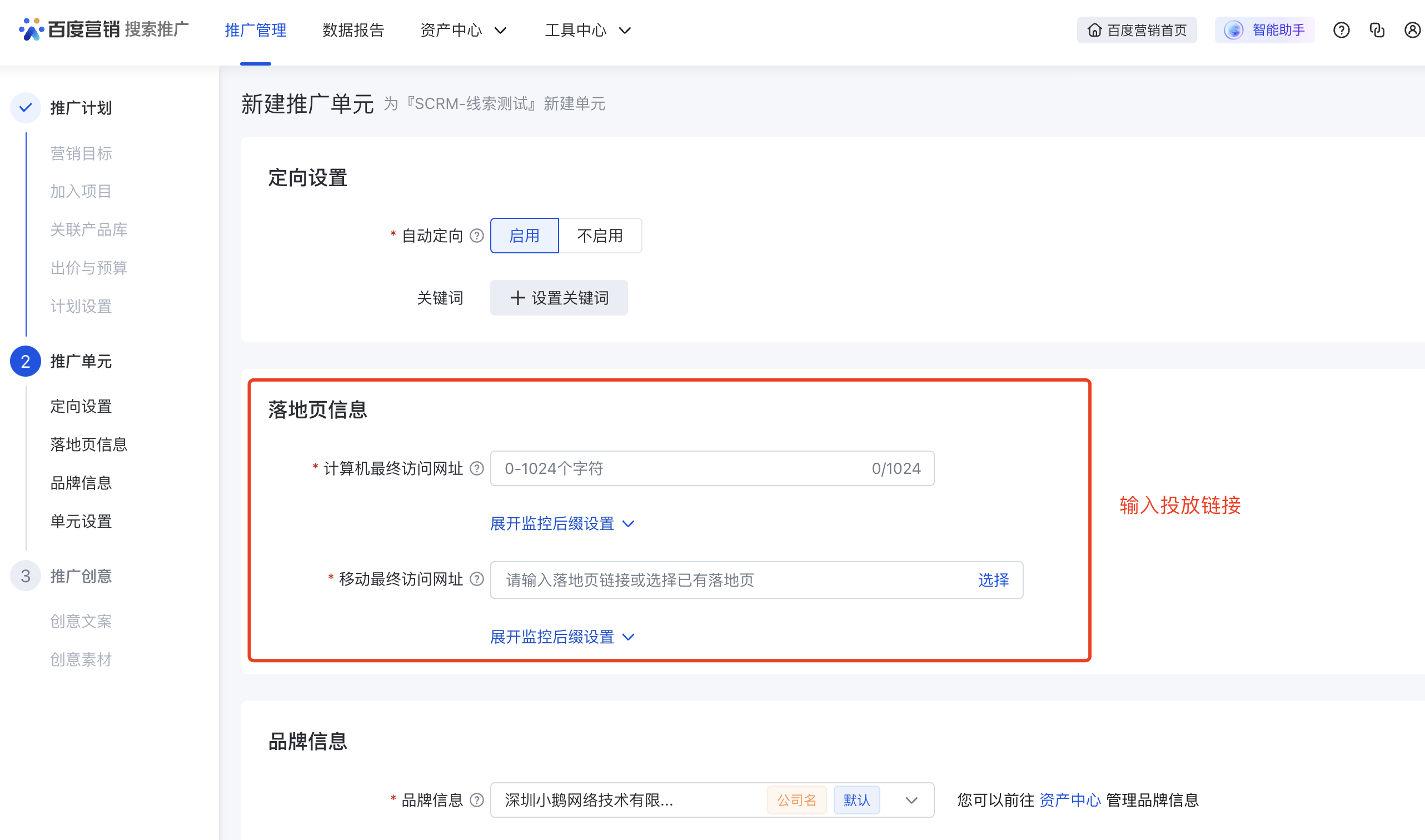The height and width of the screenshot is (840, 1425).
Task: Click the 默认 tag in brand selector
Action: (856, 800)
